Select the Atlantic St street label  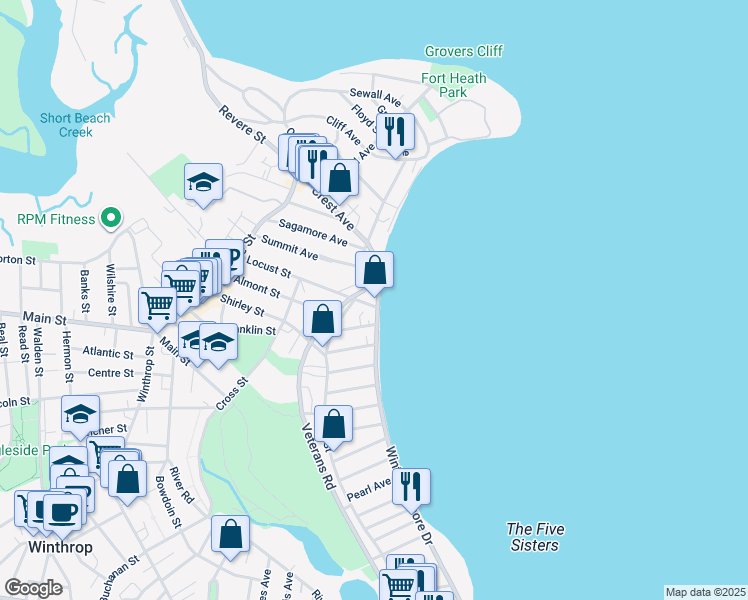pyautogui.click(x=108, y=353)
